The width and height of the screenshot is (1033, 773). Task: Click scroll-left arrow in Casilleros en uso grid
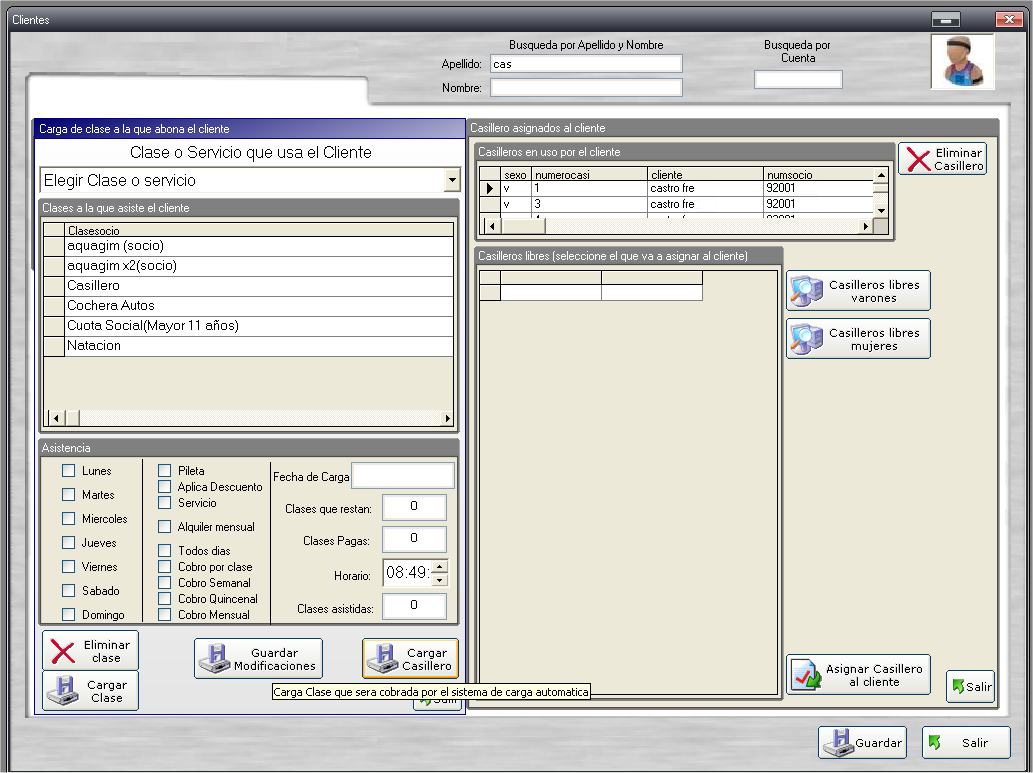pyautogui.click(x=491, y=226)
